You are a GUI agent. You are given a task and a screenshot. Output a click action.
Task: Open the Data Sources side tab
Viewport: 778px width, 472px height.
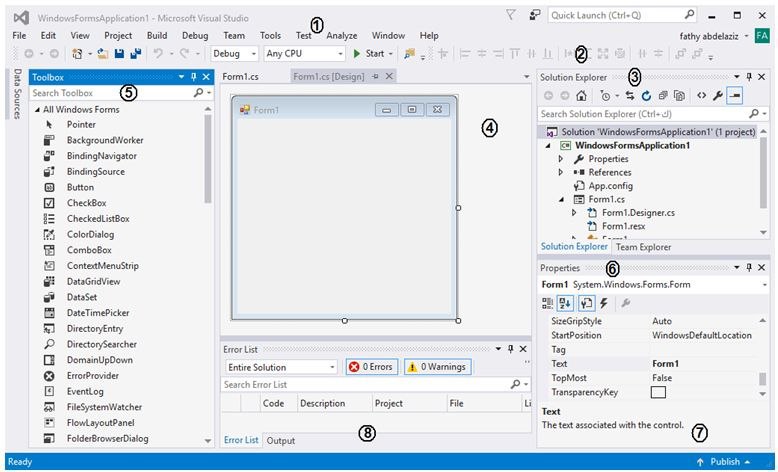(x=17, y=94)
